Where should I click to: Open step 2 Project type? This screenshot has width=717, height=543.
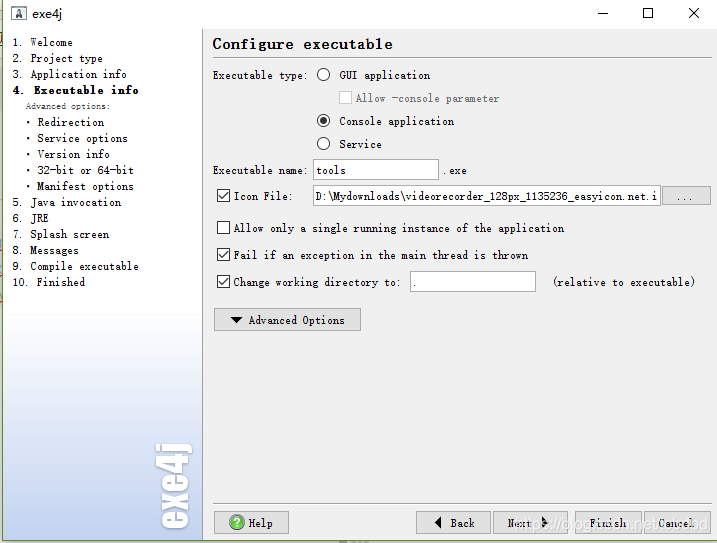coord(58,58)
